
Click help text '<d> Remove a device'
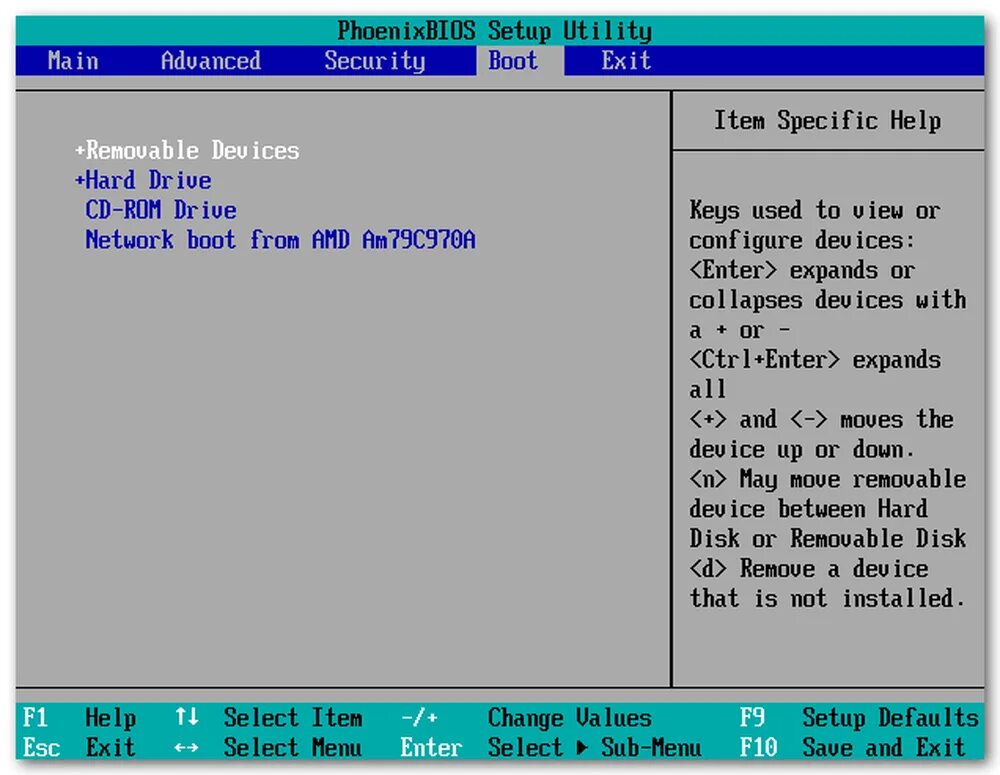809,568
